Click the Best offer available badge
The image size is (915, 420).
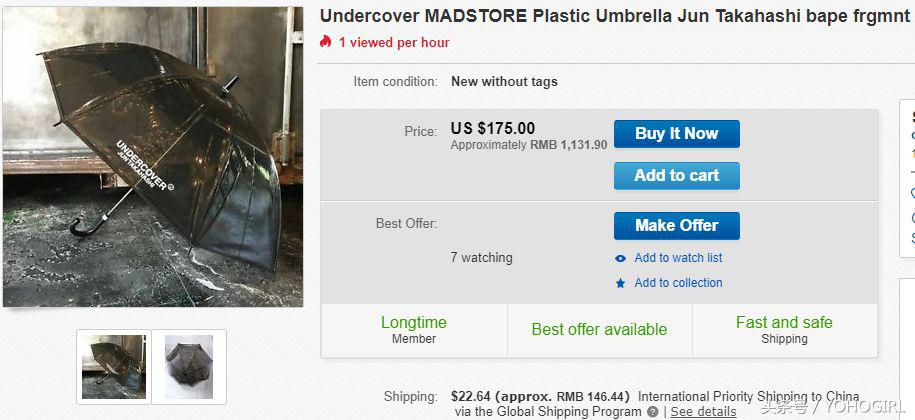pos(599,329)
